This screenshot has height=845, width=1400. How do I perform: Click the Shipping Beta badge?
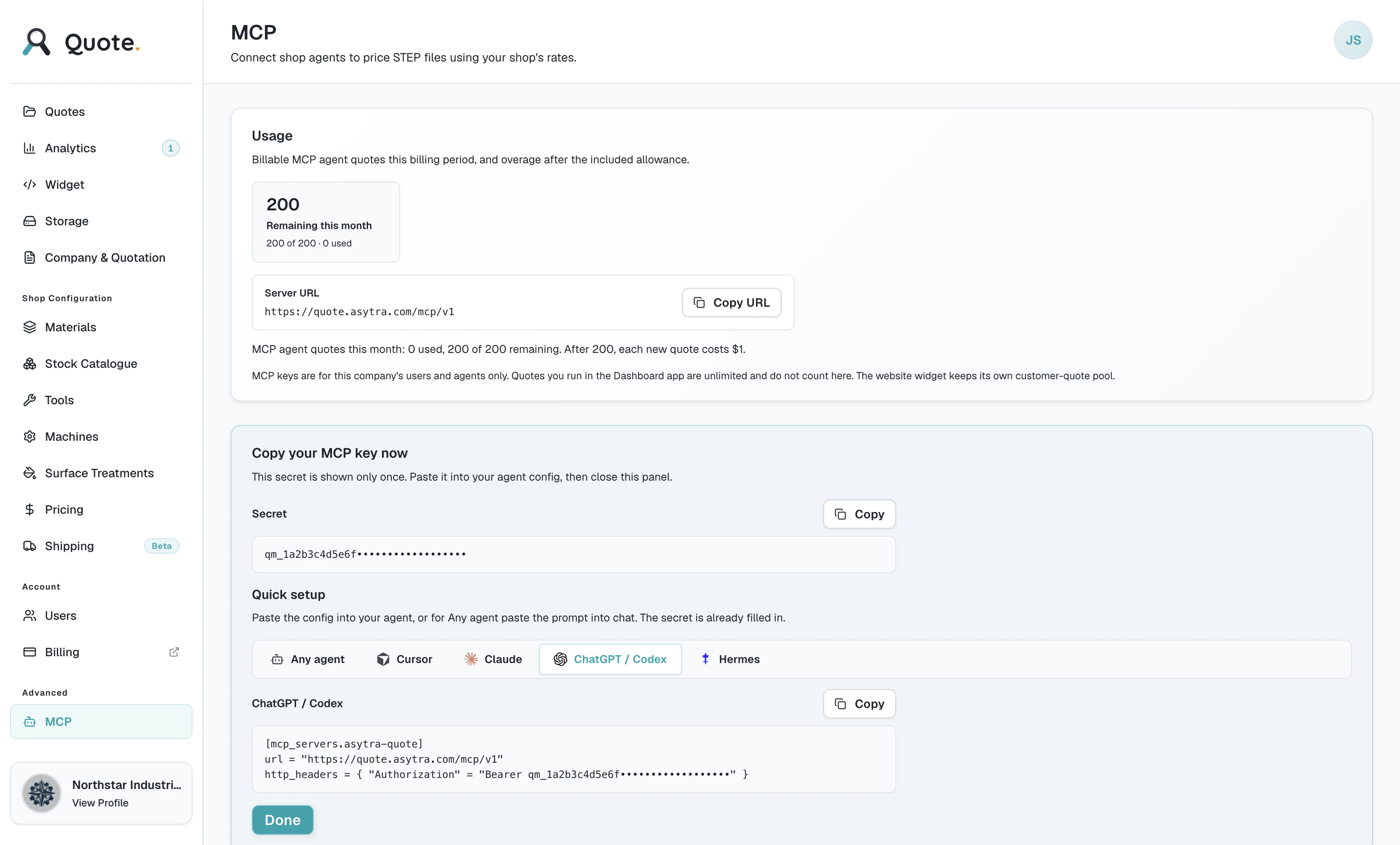[x=162, y=546]
